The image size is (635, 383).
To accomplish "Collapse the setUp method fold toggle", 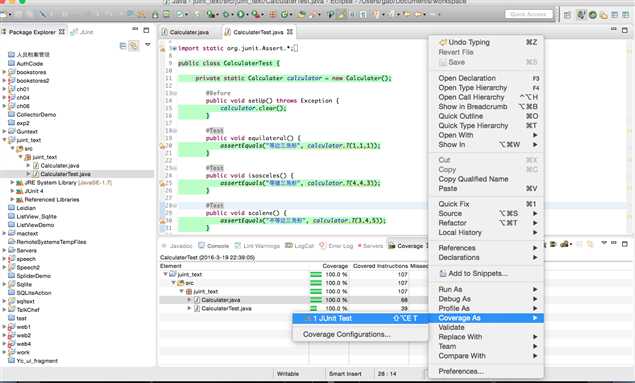I will click(175, 93).
